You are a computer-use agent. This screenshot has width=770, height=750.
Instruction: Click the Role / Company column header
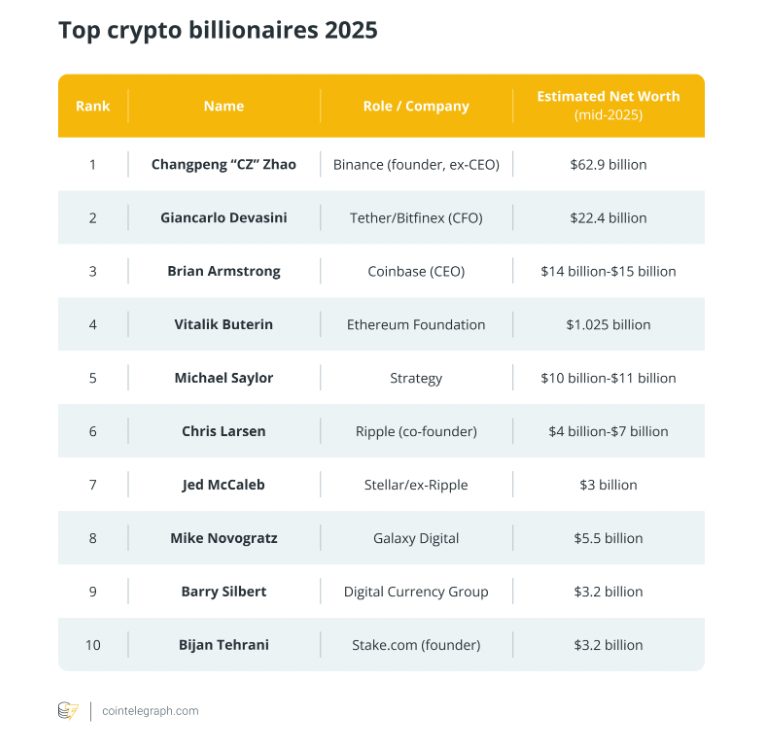click(x=416, y=106)
